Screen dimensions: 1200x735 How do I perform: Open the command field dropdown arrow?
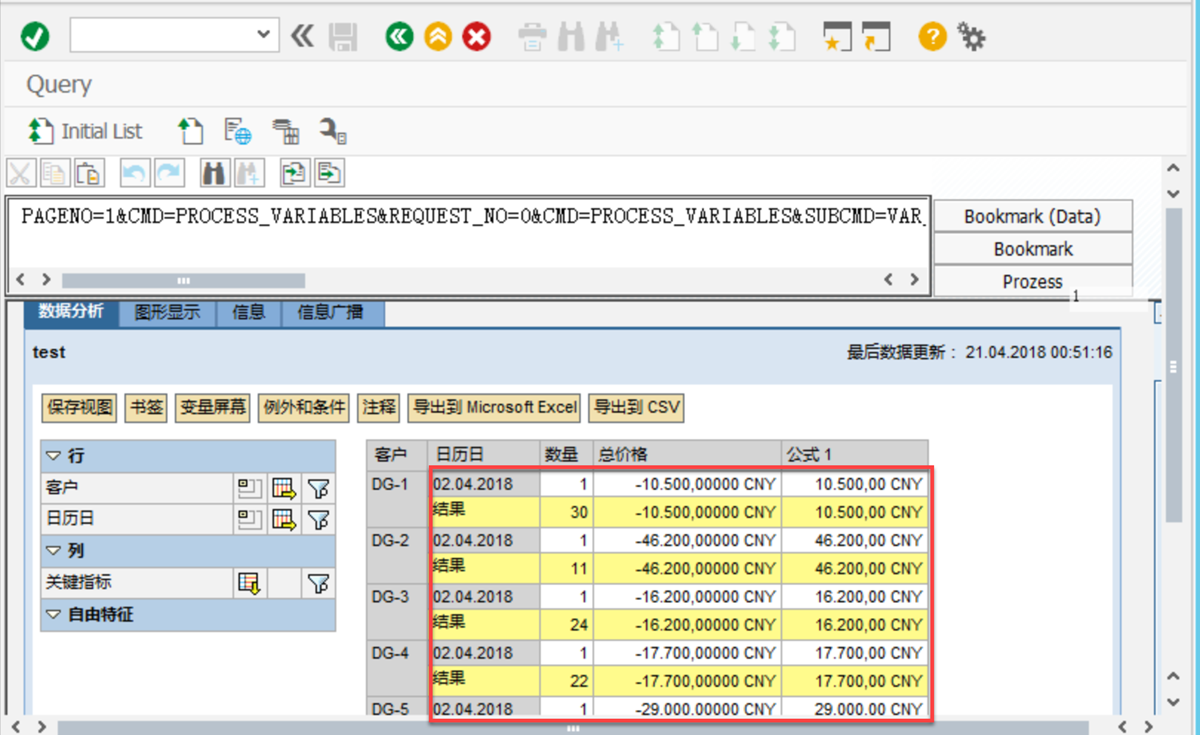click(x=264, y=35)
